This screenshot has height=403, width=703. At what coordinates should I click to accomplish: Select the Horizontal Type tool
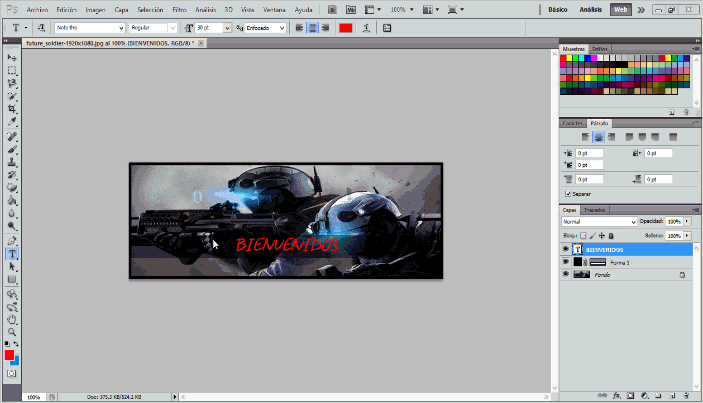12,254
